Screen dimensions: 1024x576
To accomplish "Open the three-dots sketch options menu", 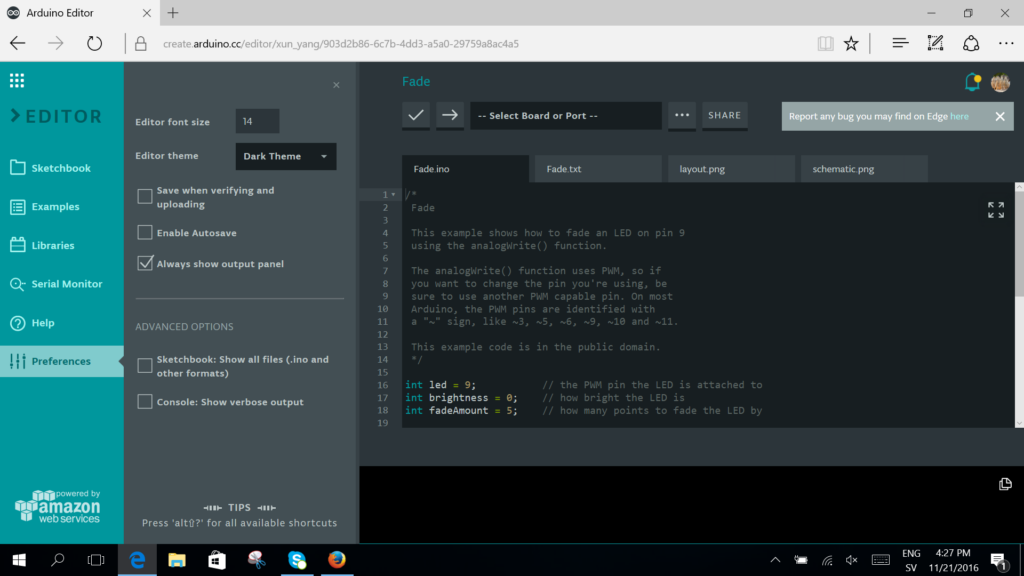I will coord(682,115).
